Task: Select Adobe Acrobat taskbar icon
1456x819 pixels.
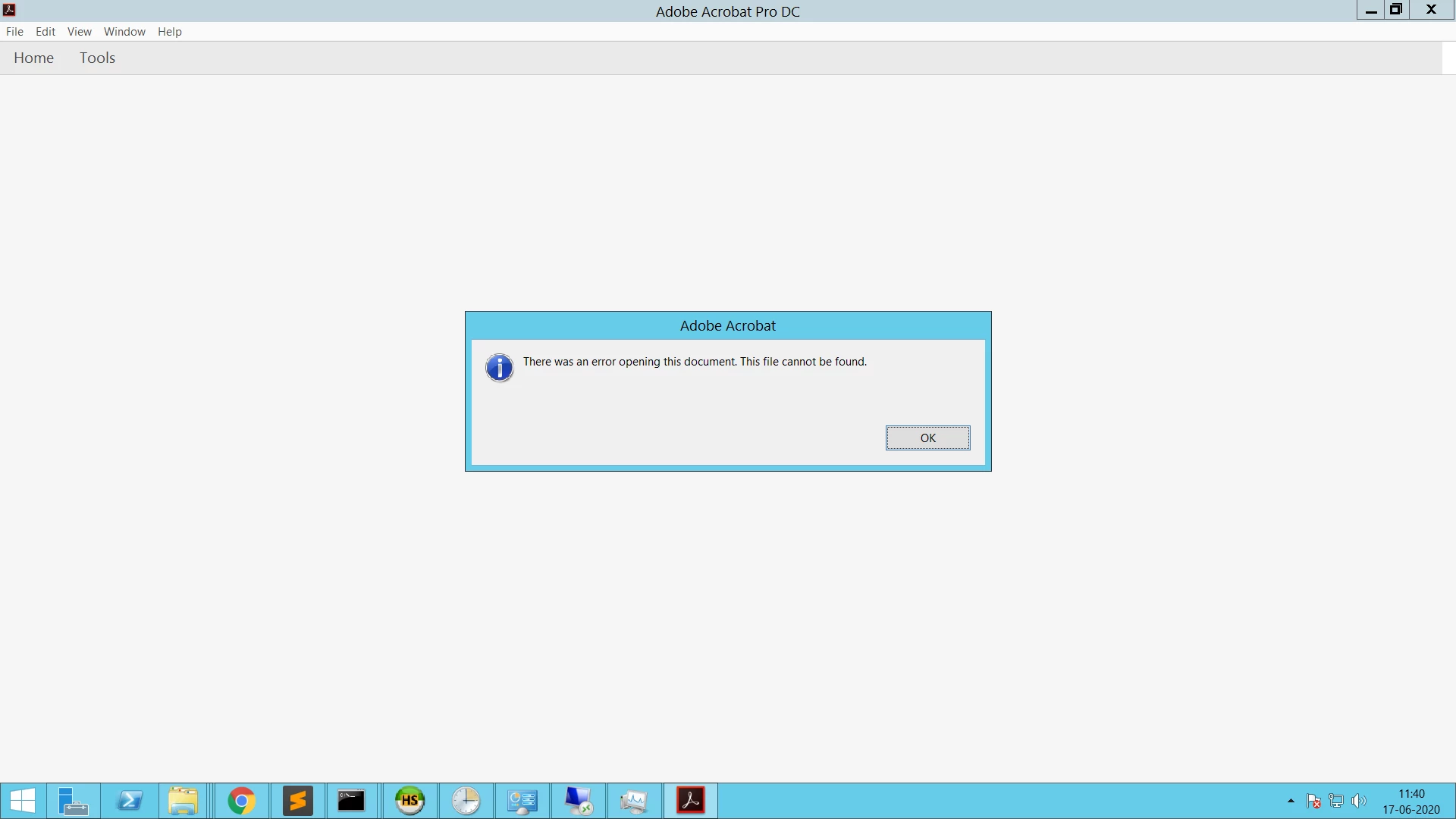Action: pyautogui.click(x=691, y=801)
